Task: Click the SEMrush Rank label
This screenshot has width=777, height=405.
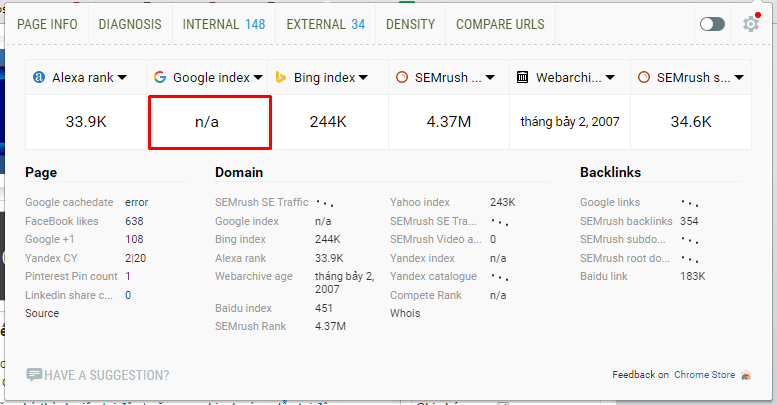Action: click(251, 326)
